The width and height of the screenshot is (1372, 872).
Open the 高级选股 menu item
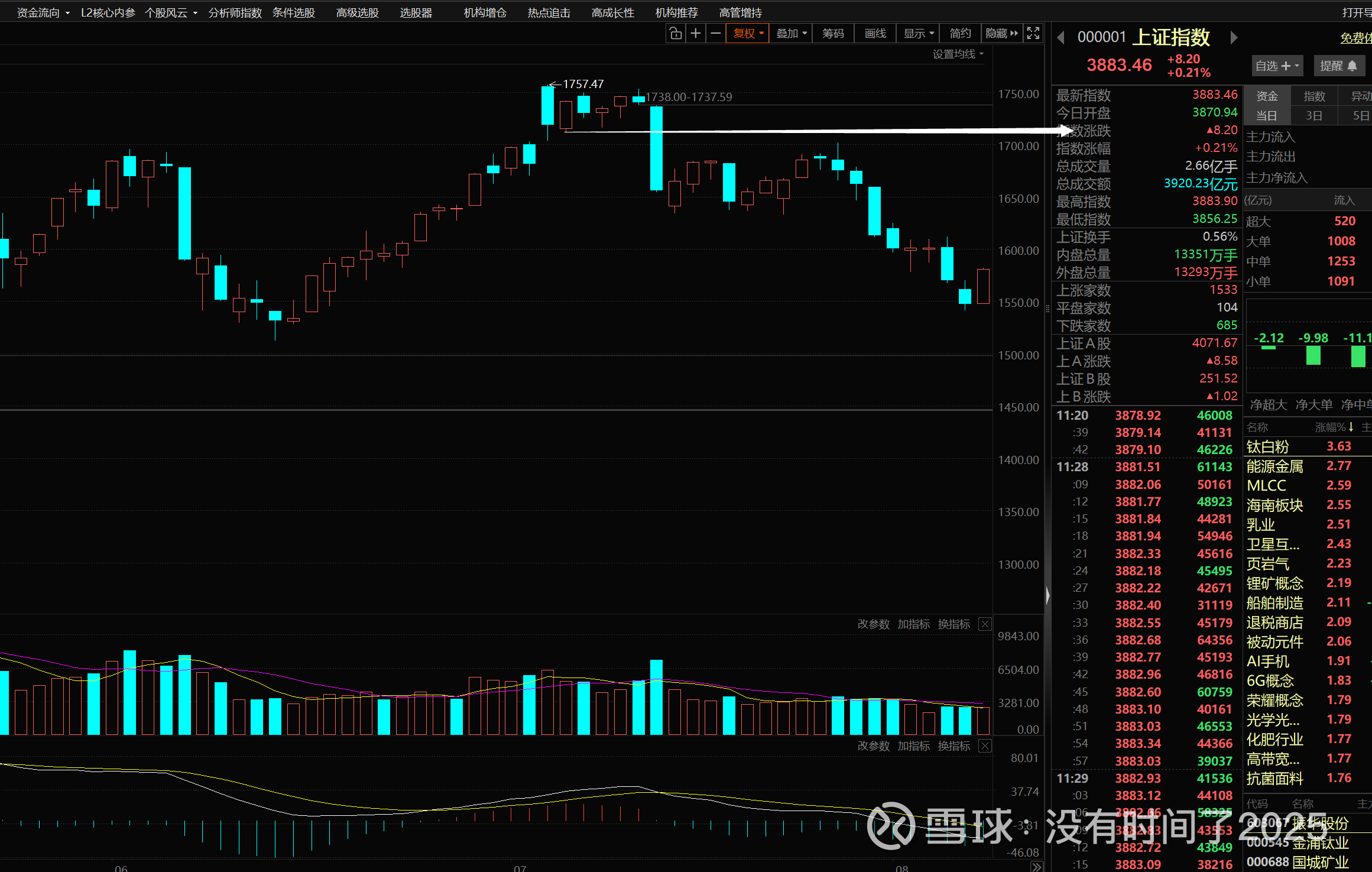pos(357,12)
